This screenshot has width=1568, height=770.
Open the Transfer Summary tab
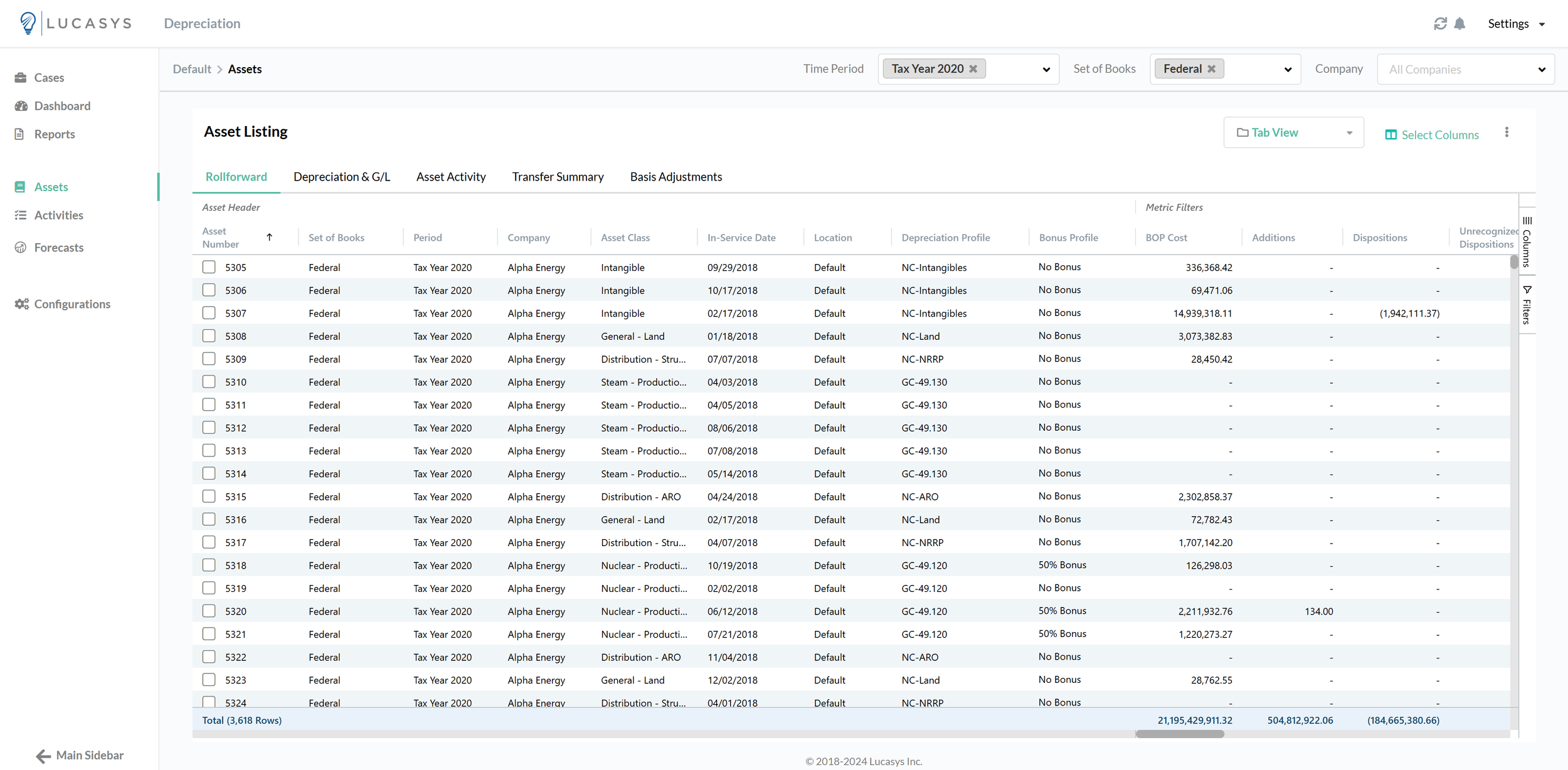pyautogui.click(x=558, y=177)
